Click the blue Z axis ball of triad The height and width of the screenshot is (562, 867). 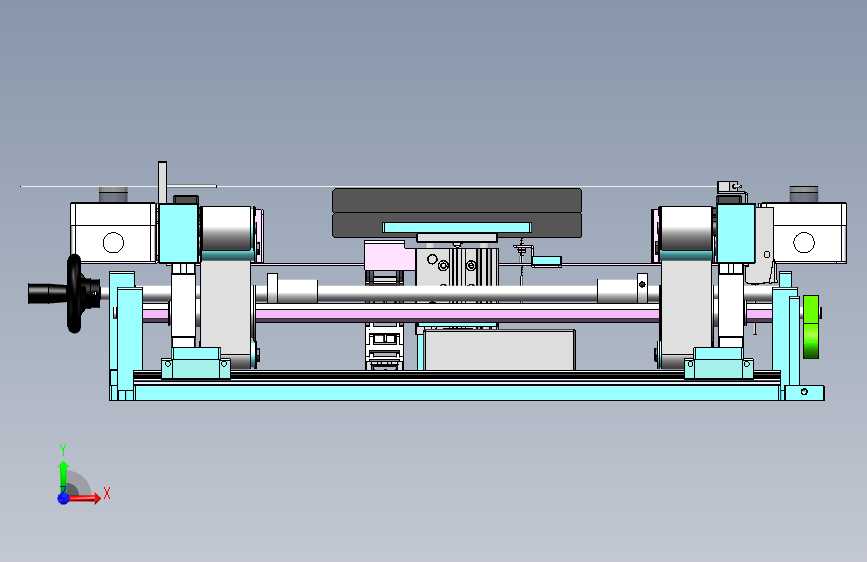tap(63, 498)
